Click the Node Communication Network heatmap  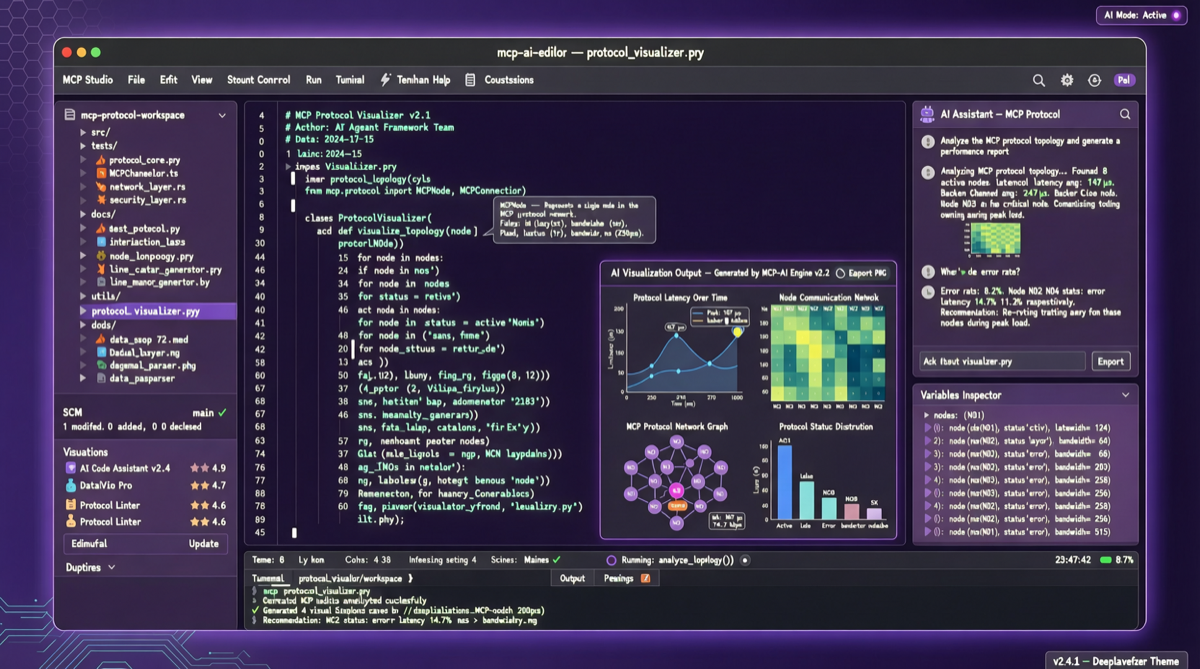[x=826, y=354]
